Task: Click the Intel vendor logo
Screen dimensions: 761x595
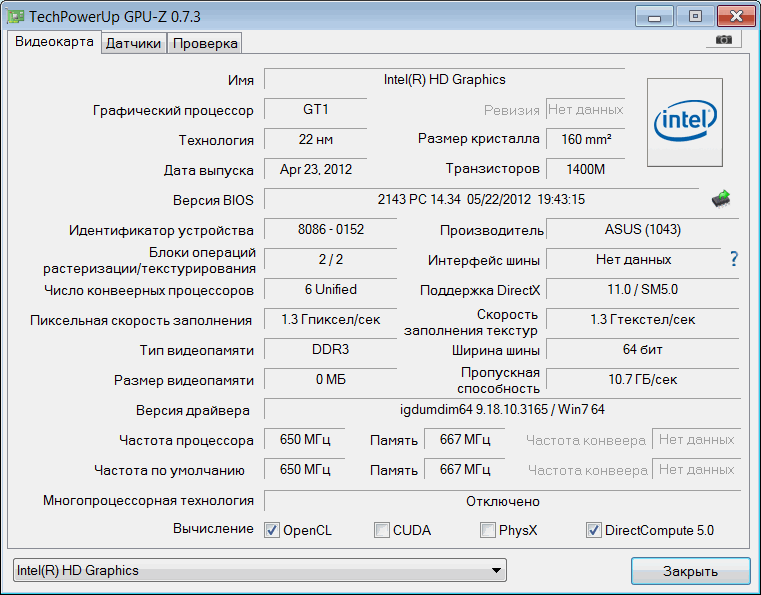Action: coord(685,122)
